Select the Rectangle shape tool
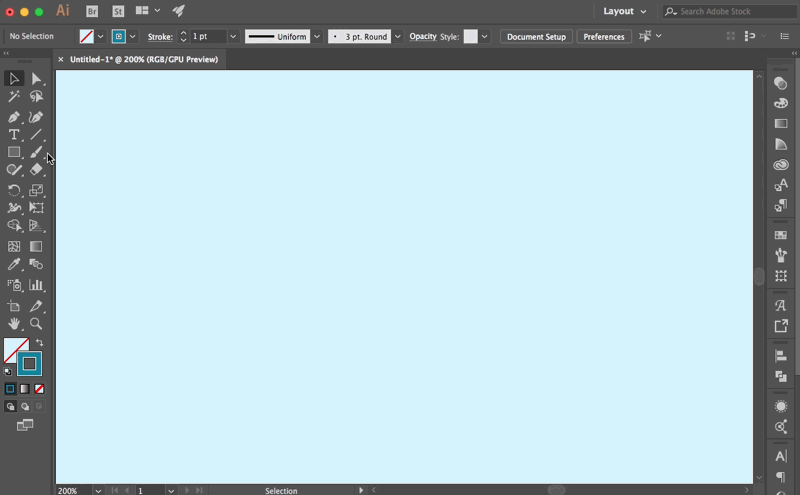This screenshot has width=800, height=495. click(x=14, y=153)
